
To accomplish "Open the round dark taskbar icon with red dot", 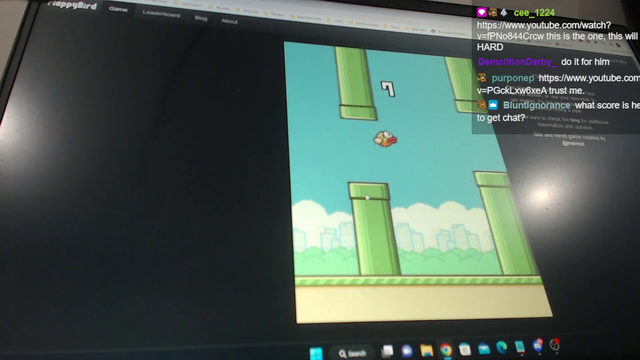I will click(x=554, y=345).
